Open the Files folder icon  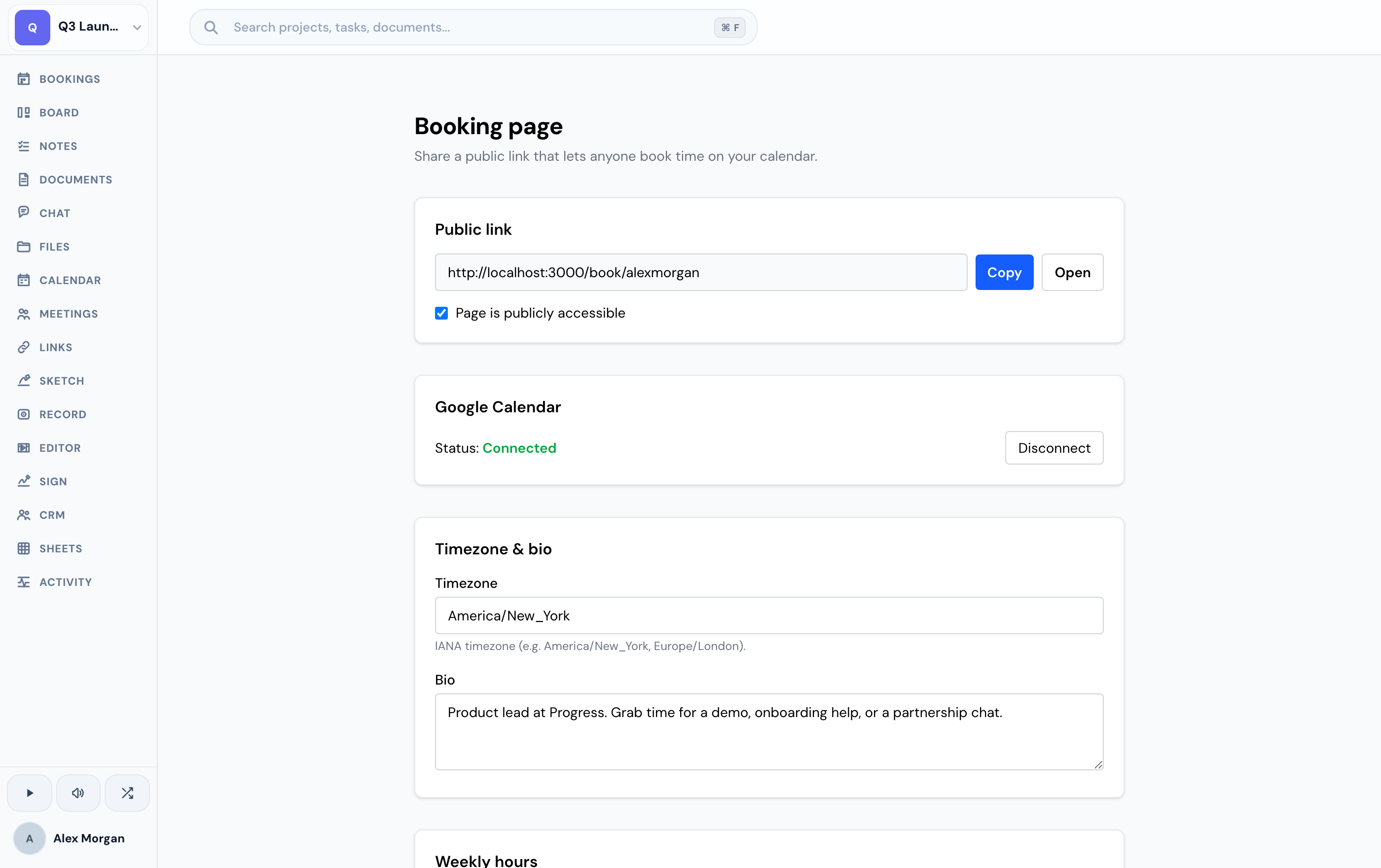tap(24, 247)
